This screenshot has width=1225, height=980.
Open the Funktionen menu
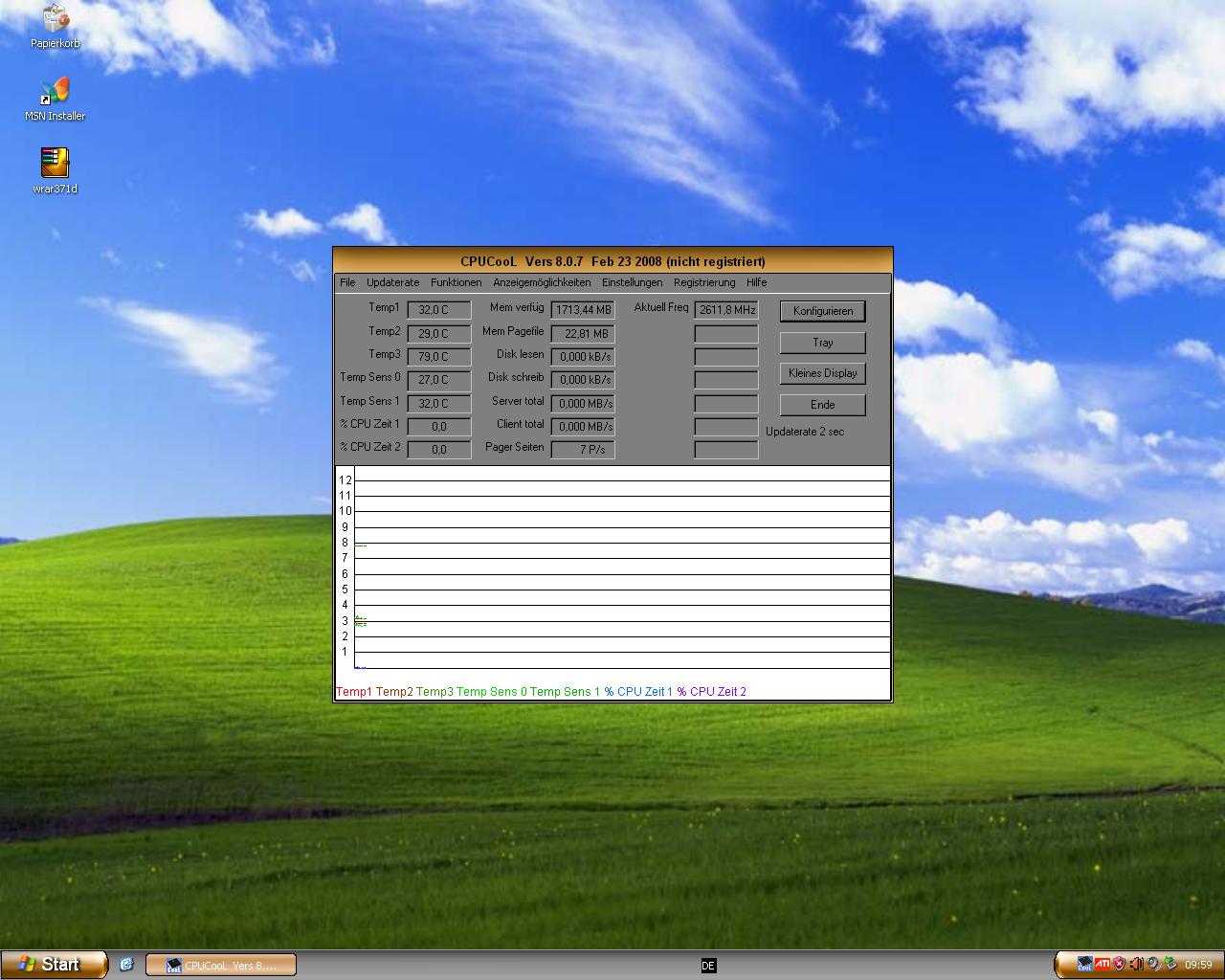tap(456, 282)
